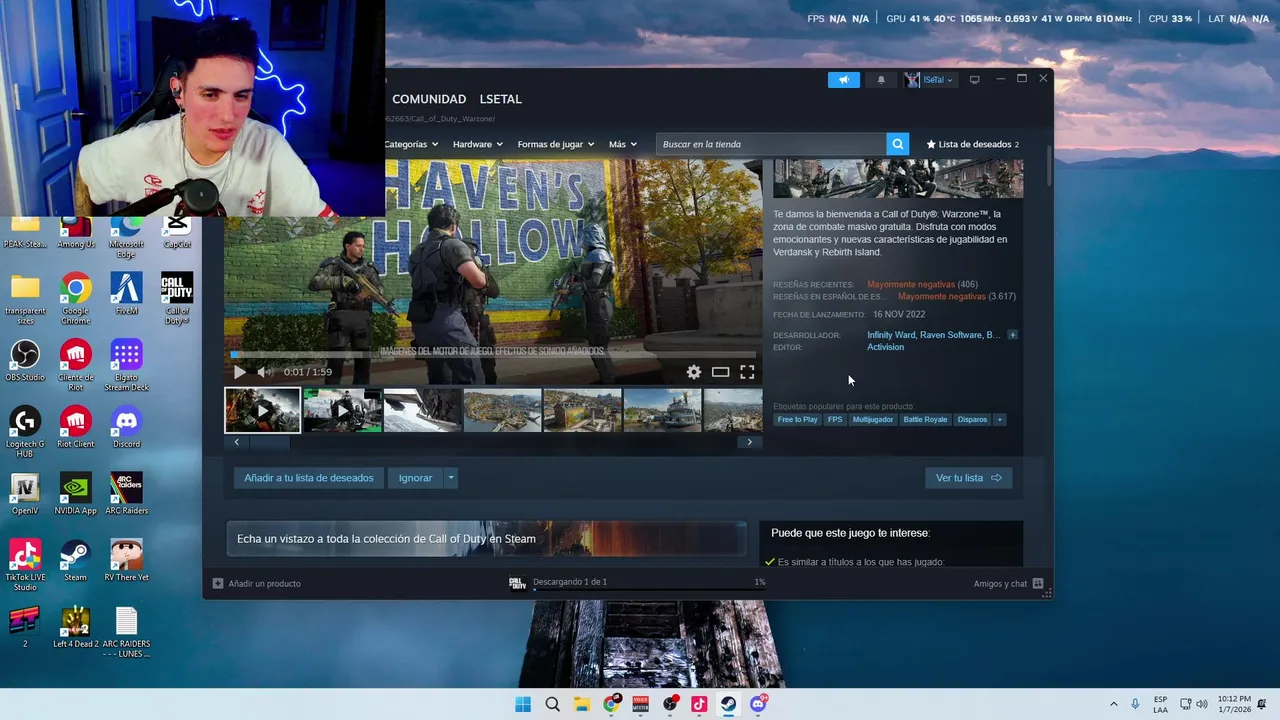Select Left 4 Dead 2 desktop icon
The image size is (1280, 720).
click(75, 627)
